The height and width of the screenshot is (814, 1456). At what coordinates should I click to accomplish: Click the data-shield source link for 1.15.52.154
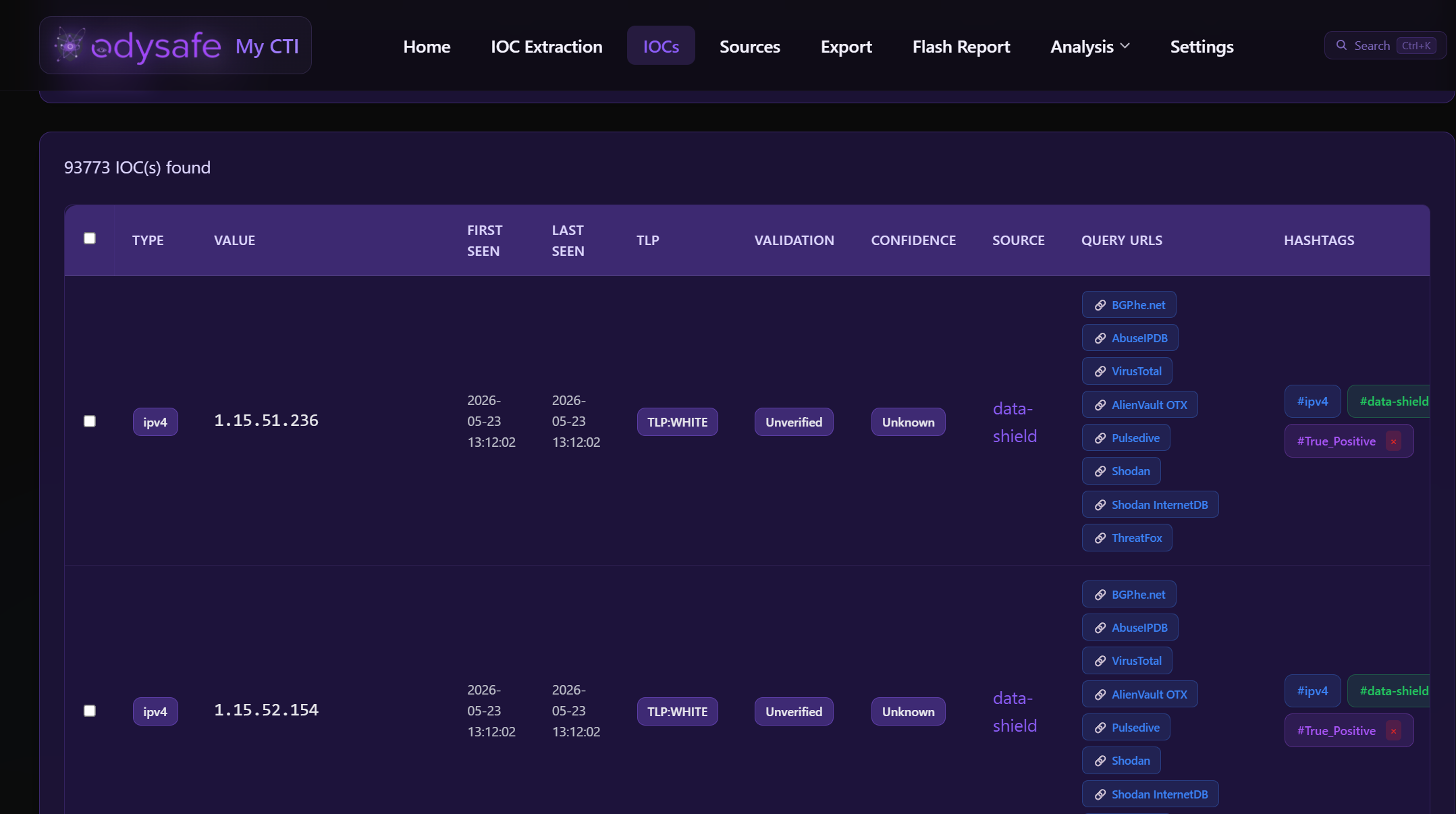tap(1015, 712)
